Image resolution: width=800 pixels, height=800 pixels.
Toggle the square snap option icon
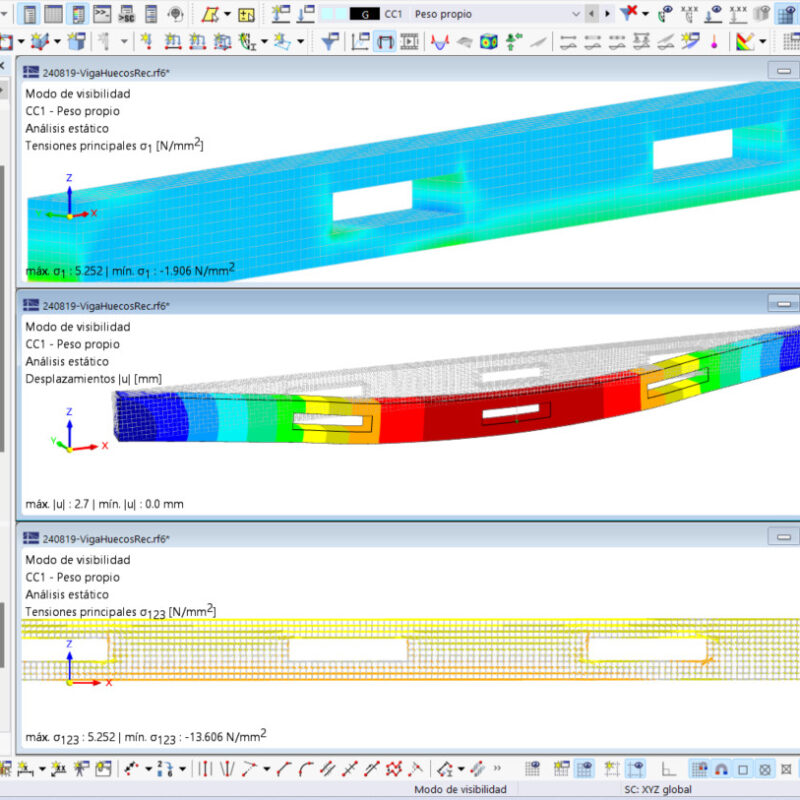[743, 769]
